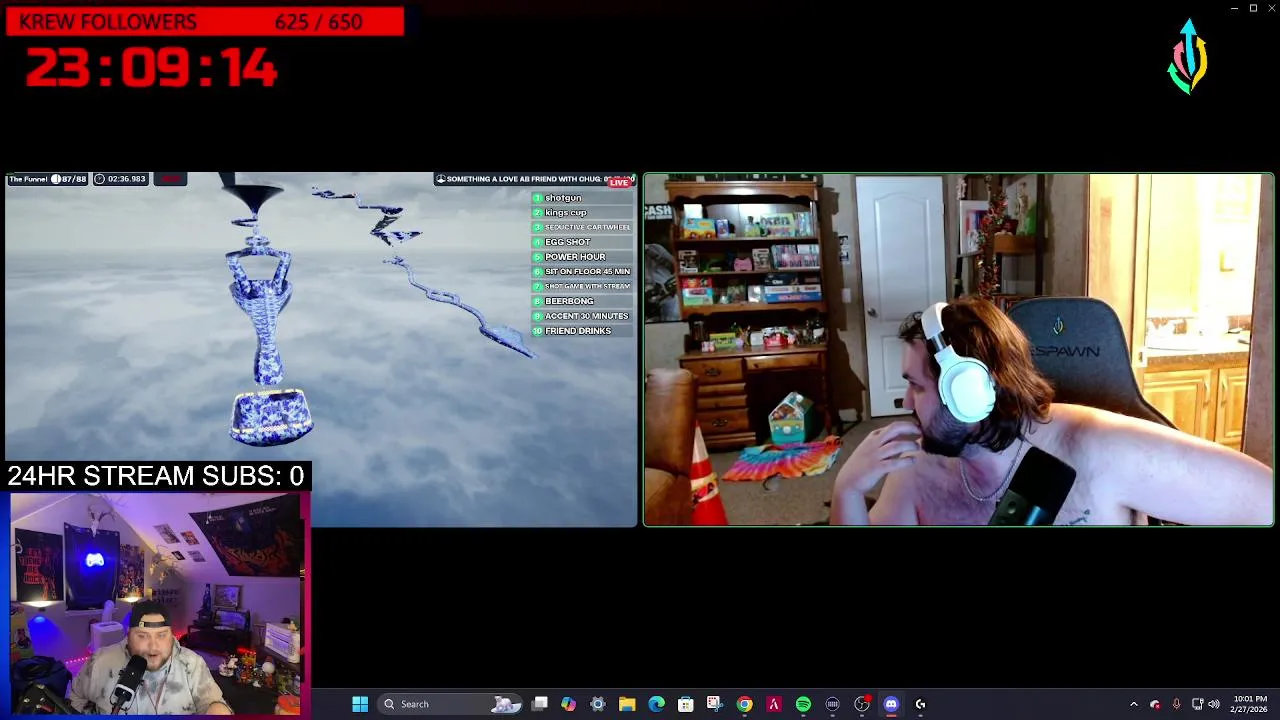
Task: Open Microsoft Store from the taskbar
Action: click(x=686, y=704)
